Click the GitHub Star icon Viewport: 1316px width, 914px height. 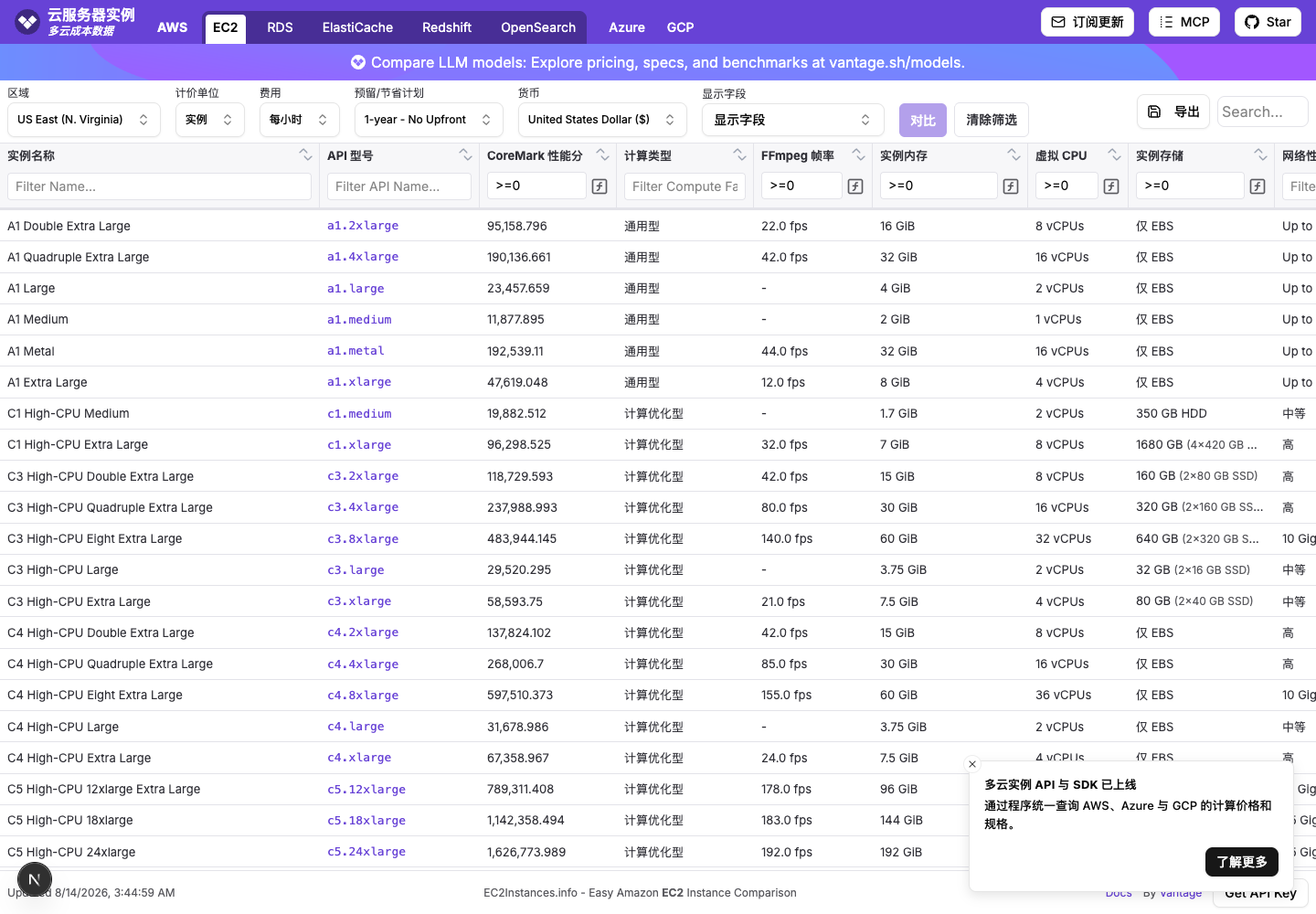[x=1252, y=22]
